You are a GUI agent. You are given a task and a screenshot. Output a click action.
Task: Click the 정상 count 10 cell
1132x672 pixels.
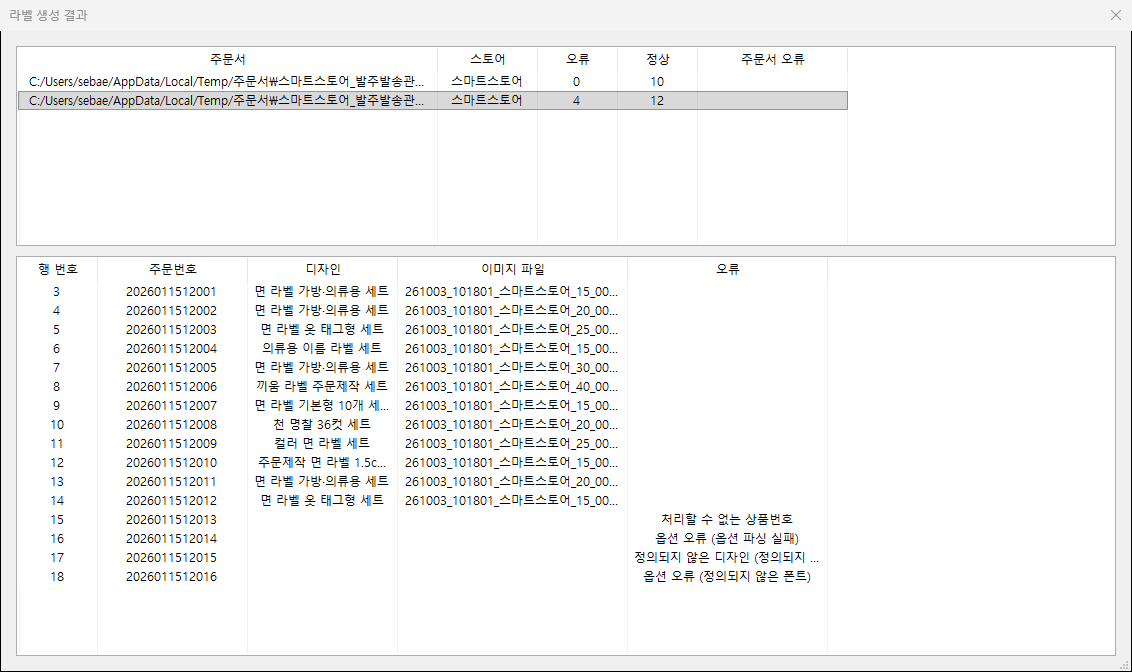click(657, 82)
